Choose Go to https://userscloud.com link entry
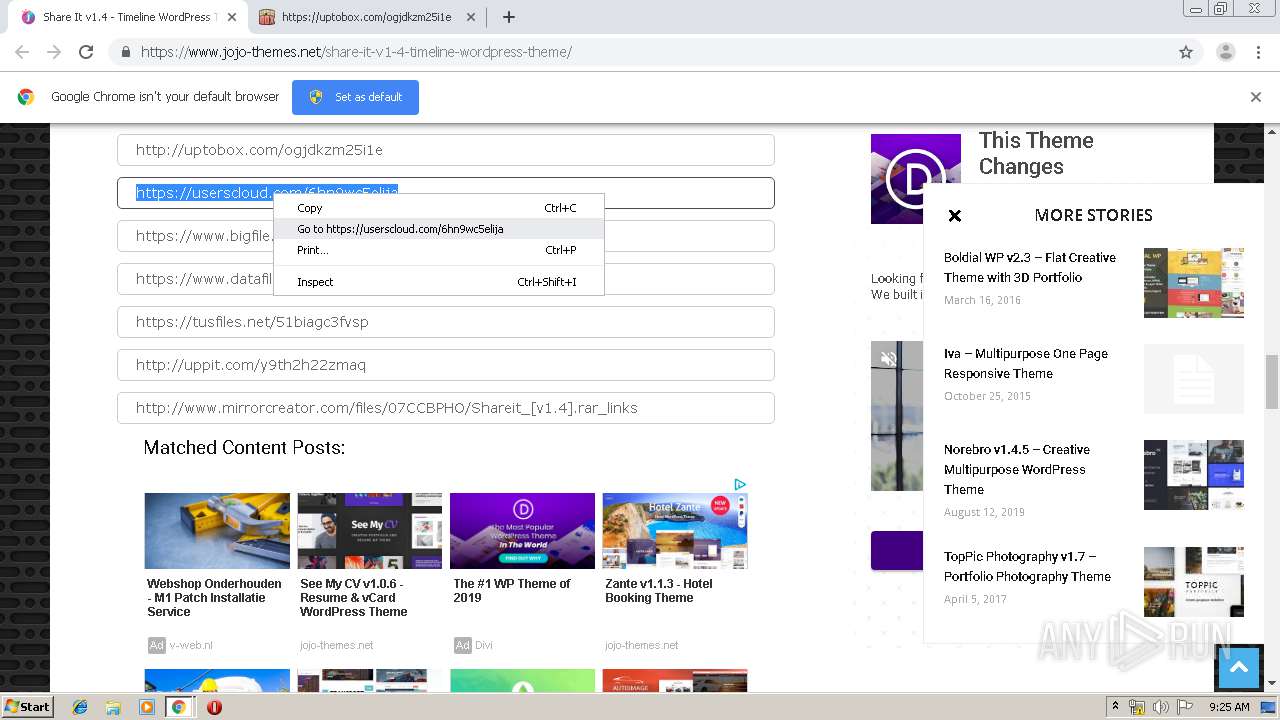The image size is (1280, 720). [x=439, y=229]
